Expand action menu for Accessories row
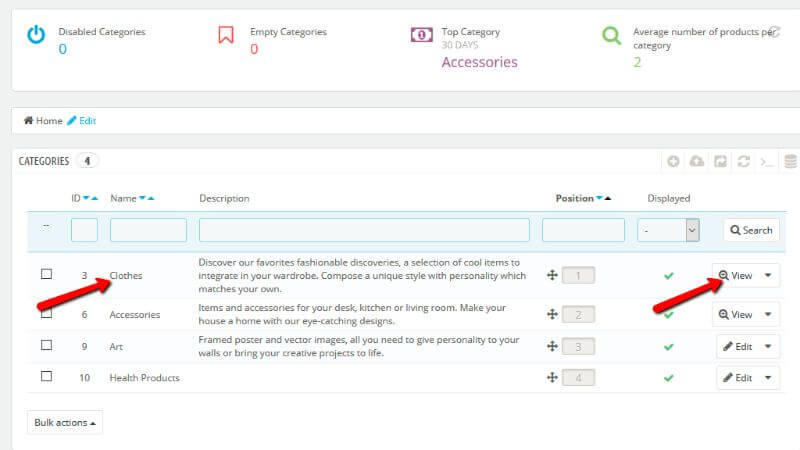The image size is (800, 450). tap(768, 314)
